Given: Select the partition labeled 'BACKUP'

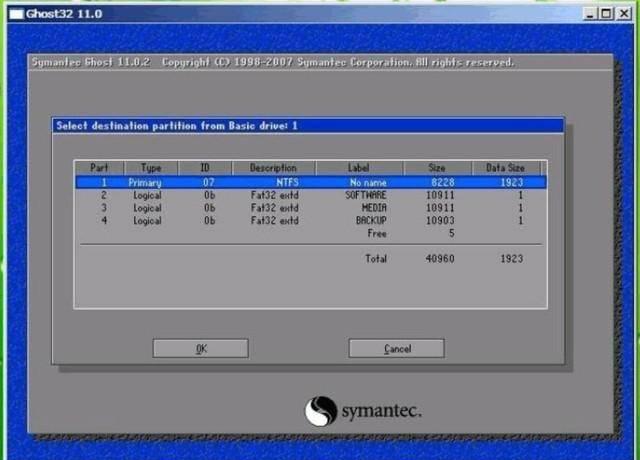Looking at the screenshot, I should pos(311,220).
